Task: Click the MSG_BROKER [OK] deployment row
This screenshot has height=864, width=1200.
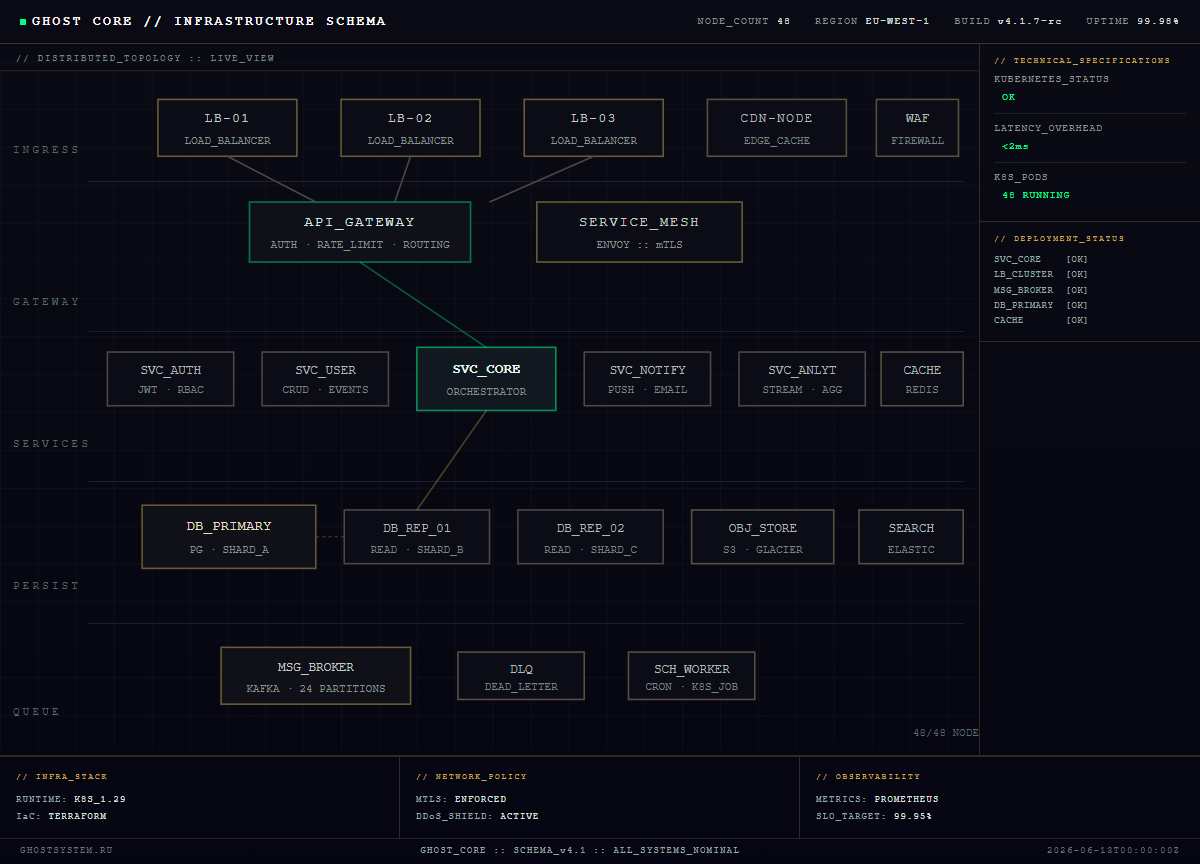Action: [x=1041, y=290]
